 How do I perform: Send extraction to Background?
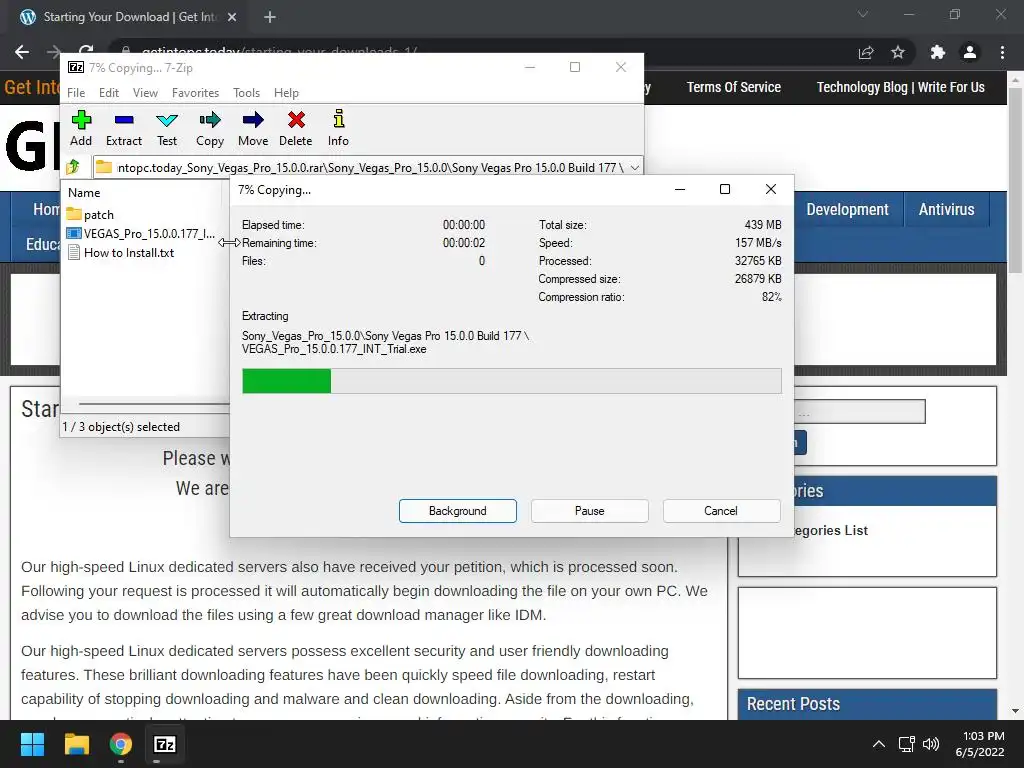pos(458,511)
